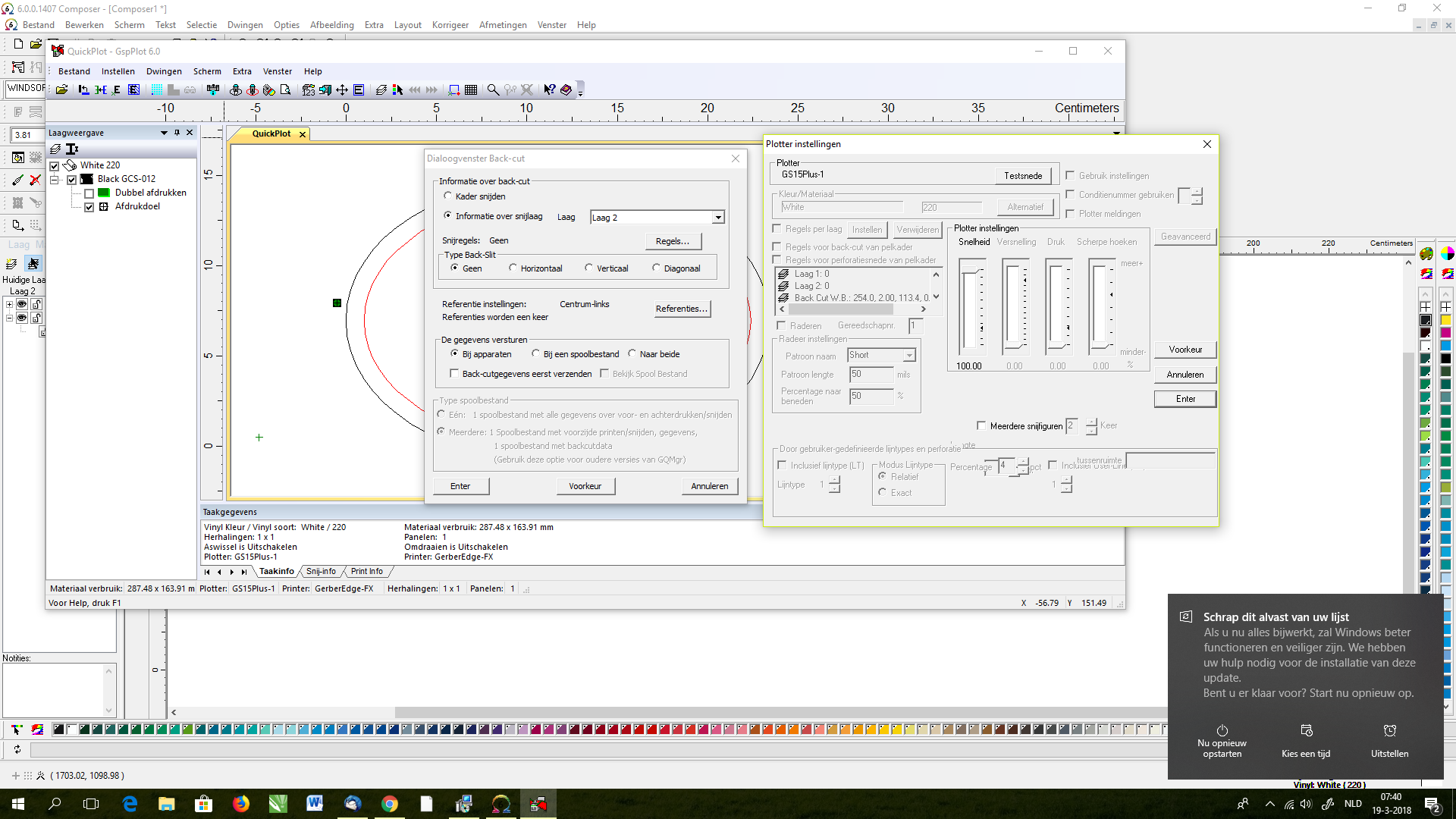Viewport: 1456px width, 819px height.
Task: Click Nu opnieuw opstarten in notification
Action: tap(1222, 740)
